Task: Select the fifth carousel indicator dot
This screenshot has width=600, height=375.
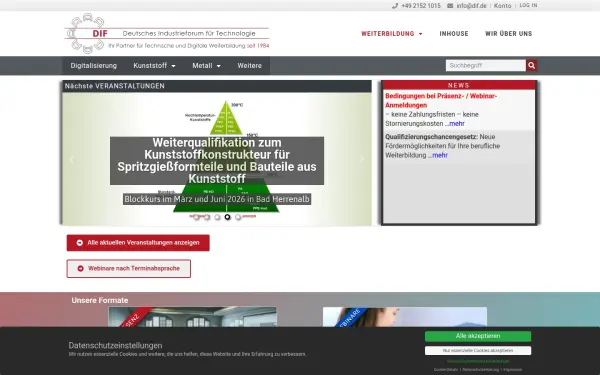Action: tap(238, 217)
